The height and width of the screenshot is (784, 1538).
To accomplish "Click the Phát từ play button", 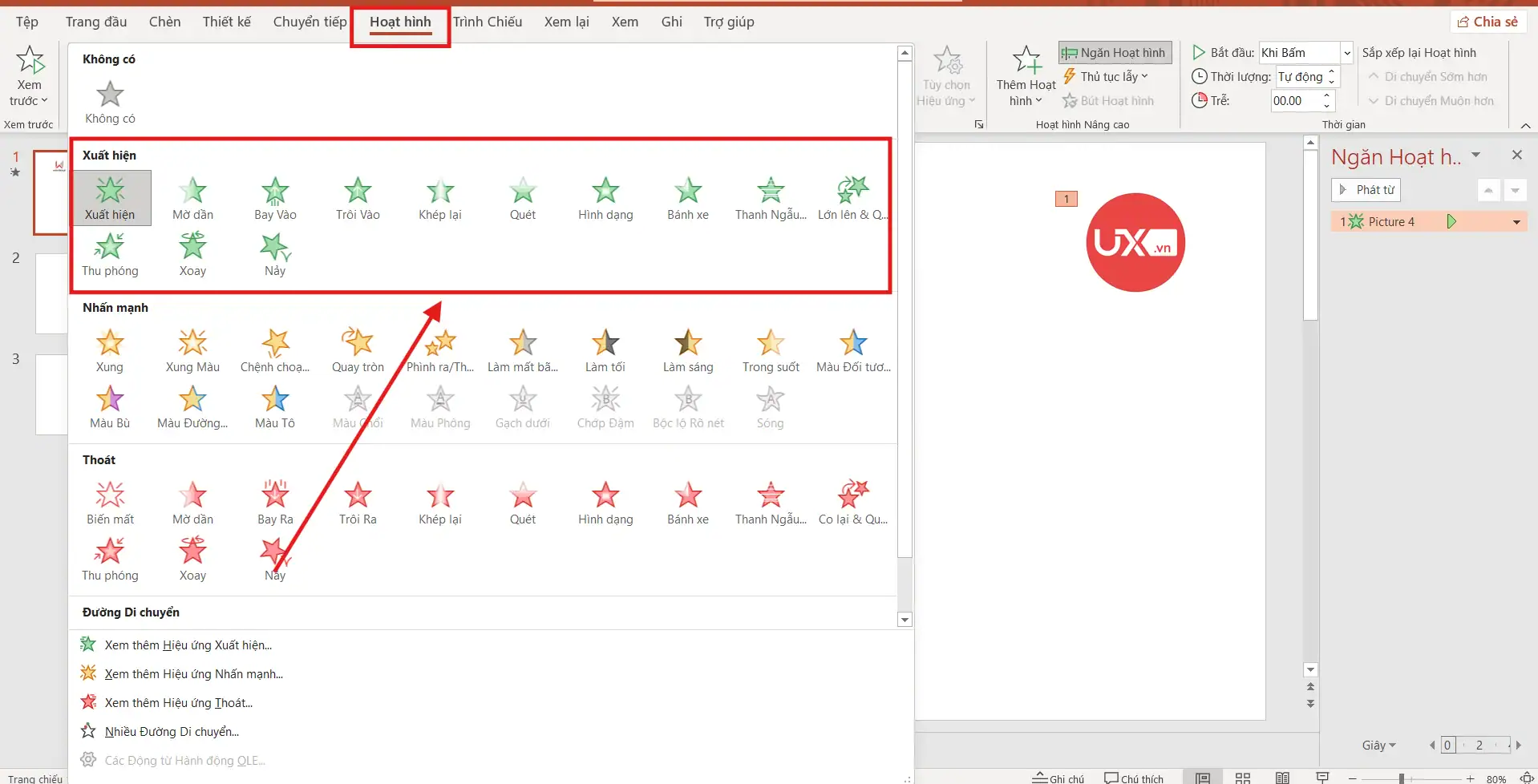I will (x=1366, y=190).
